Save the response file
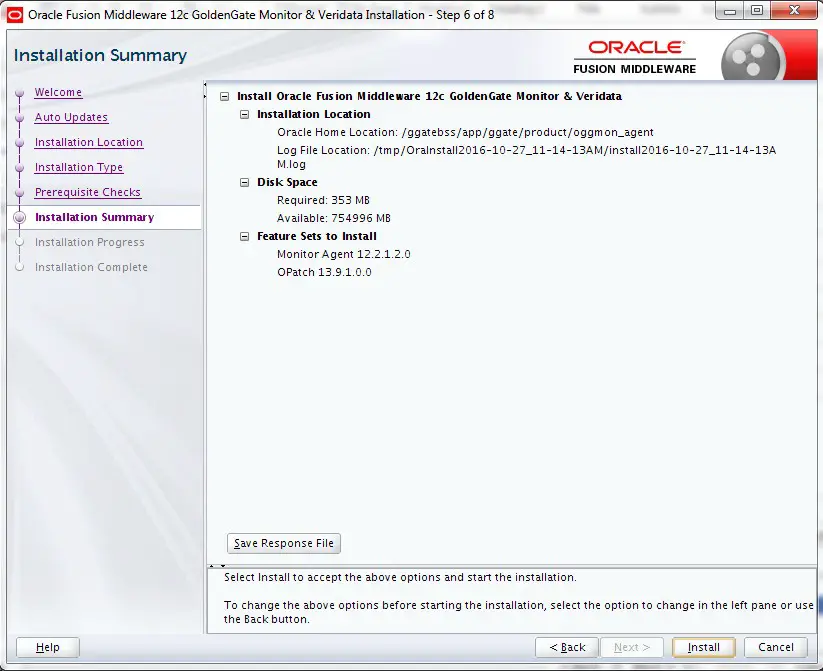This screenshot has height=671, width=823. 284,543
